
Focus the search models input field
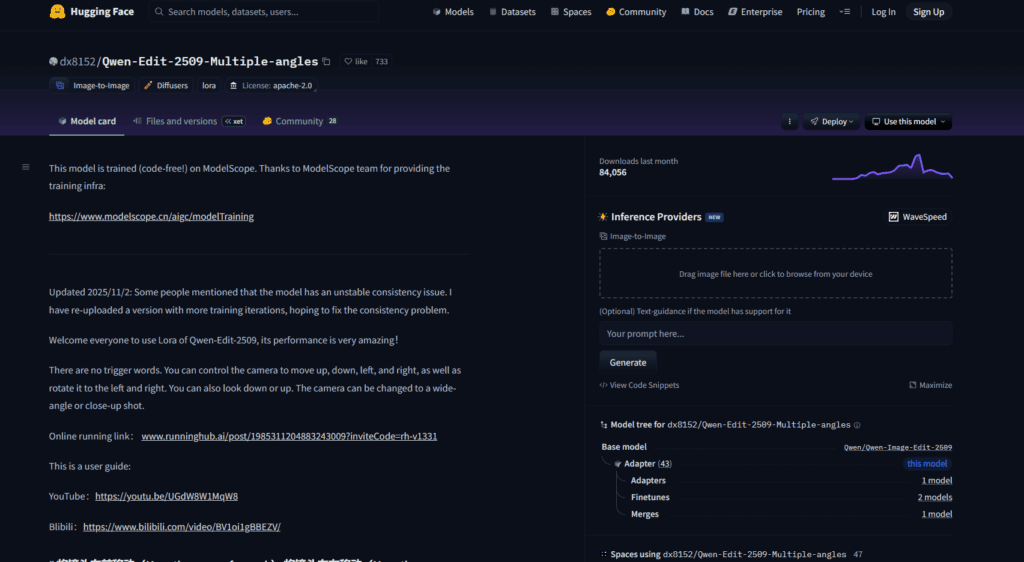[264, 12]
